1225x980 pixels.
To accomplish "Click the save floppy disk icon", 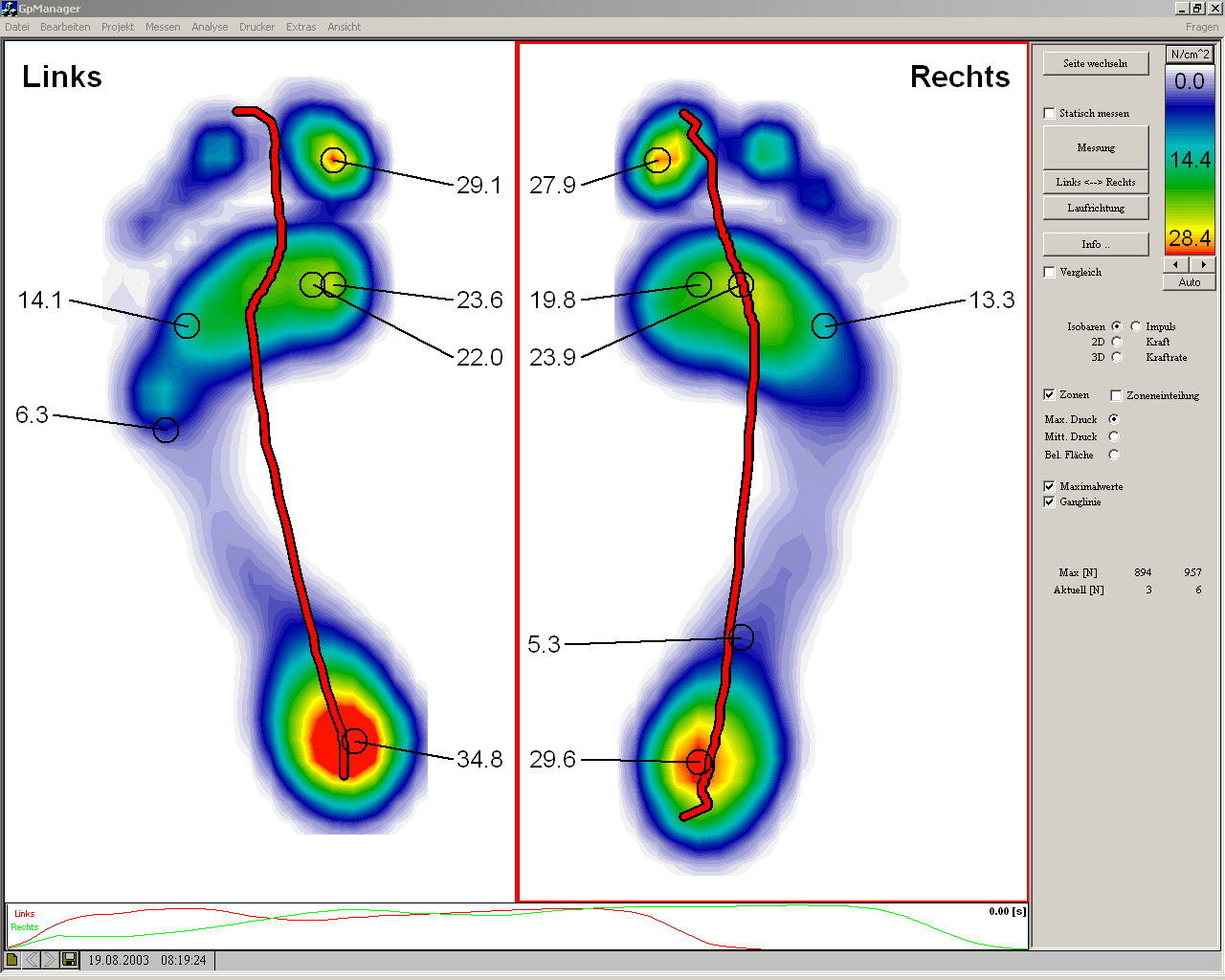I will click(69, 959).
